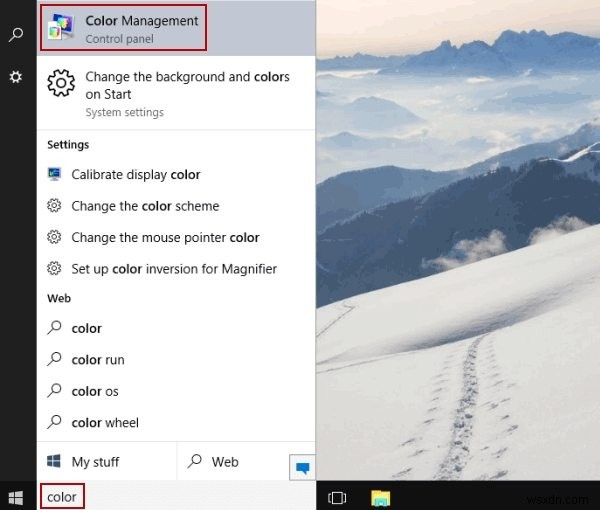
Task: Open the Color Management control panel result
Action: pyautogui.click(x=176, y=28)
